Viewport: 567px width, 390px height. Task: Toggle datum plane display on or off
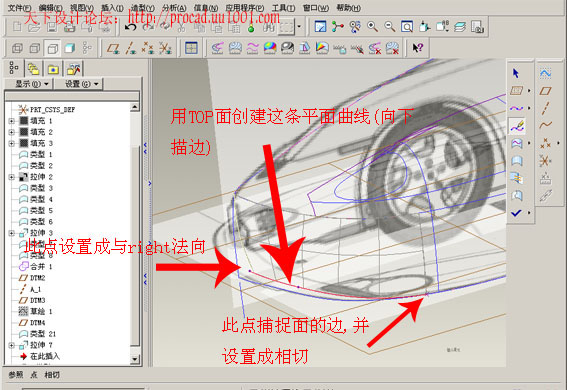(113, 48)
